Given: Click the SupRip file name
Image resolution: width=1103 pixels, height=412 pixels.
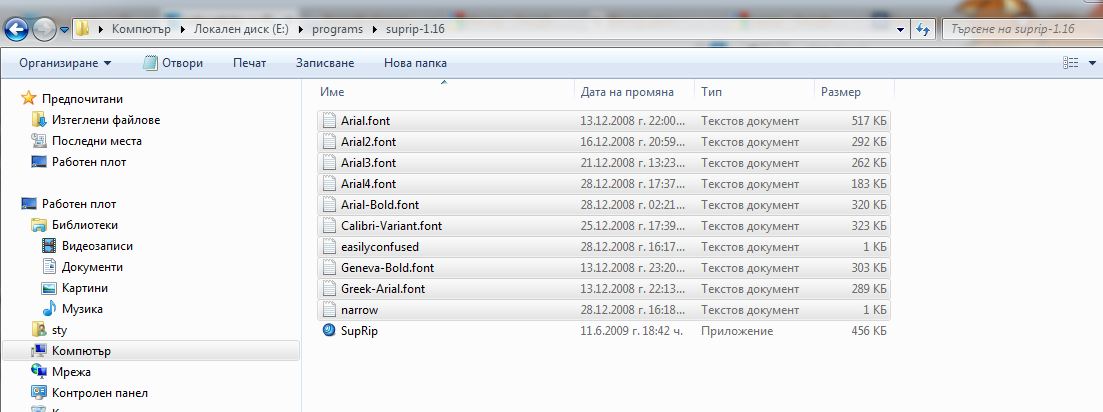Looking at the screenshot, I should 359,331.
